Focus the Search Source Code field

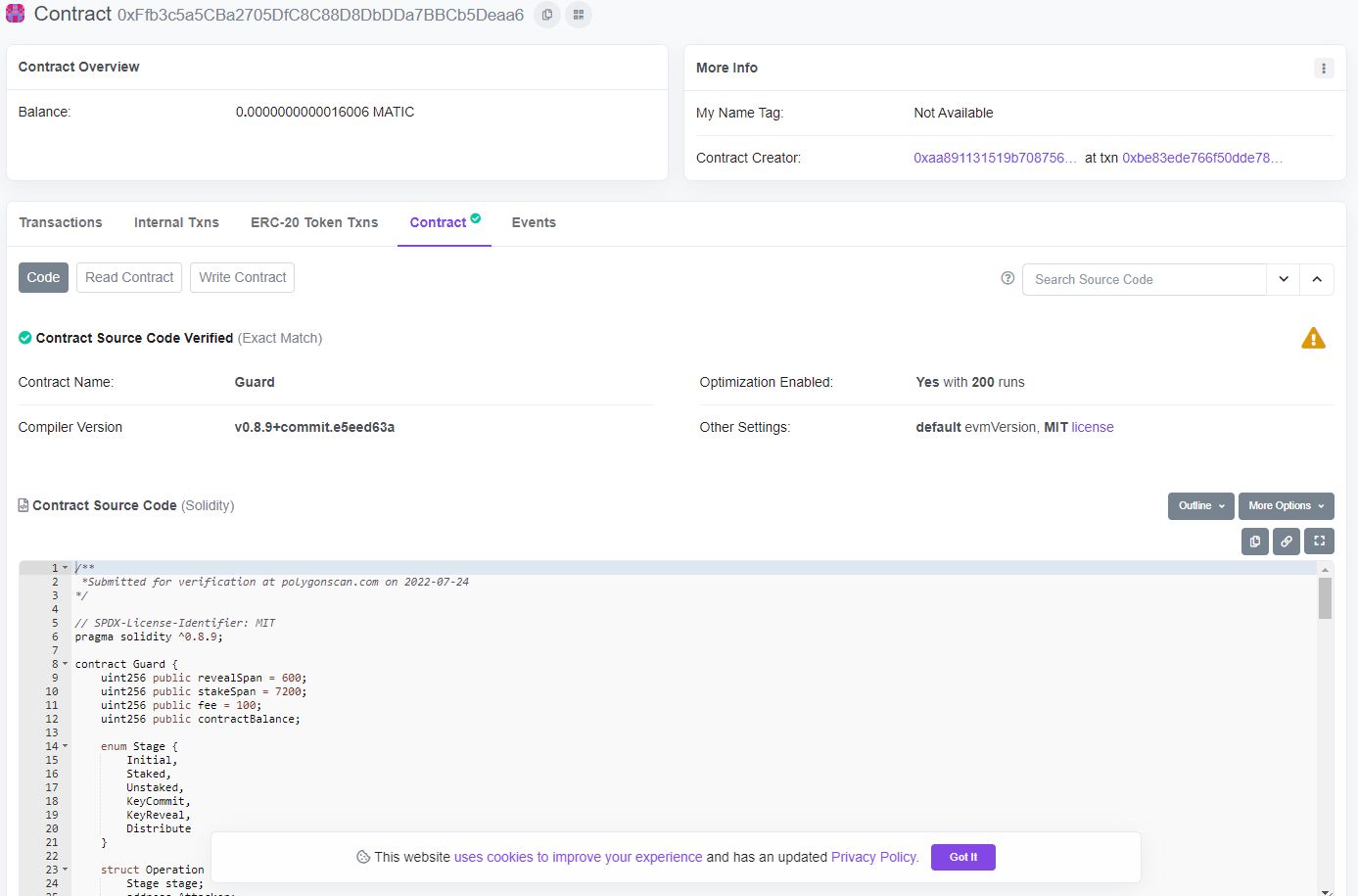point(1145,279)
